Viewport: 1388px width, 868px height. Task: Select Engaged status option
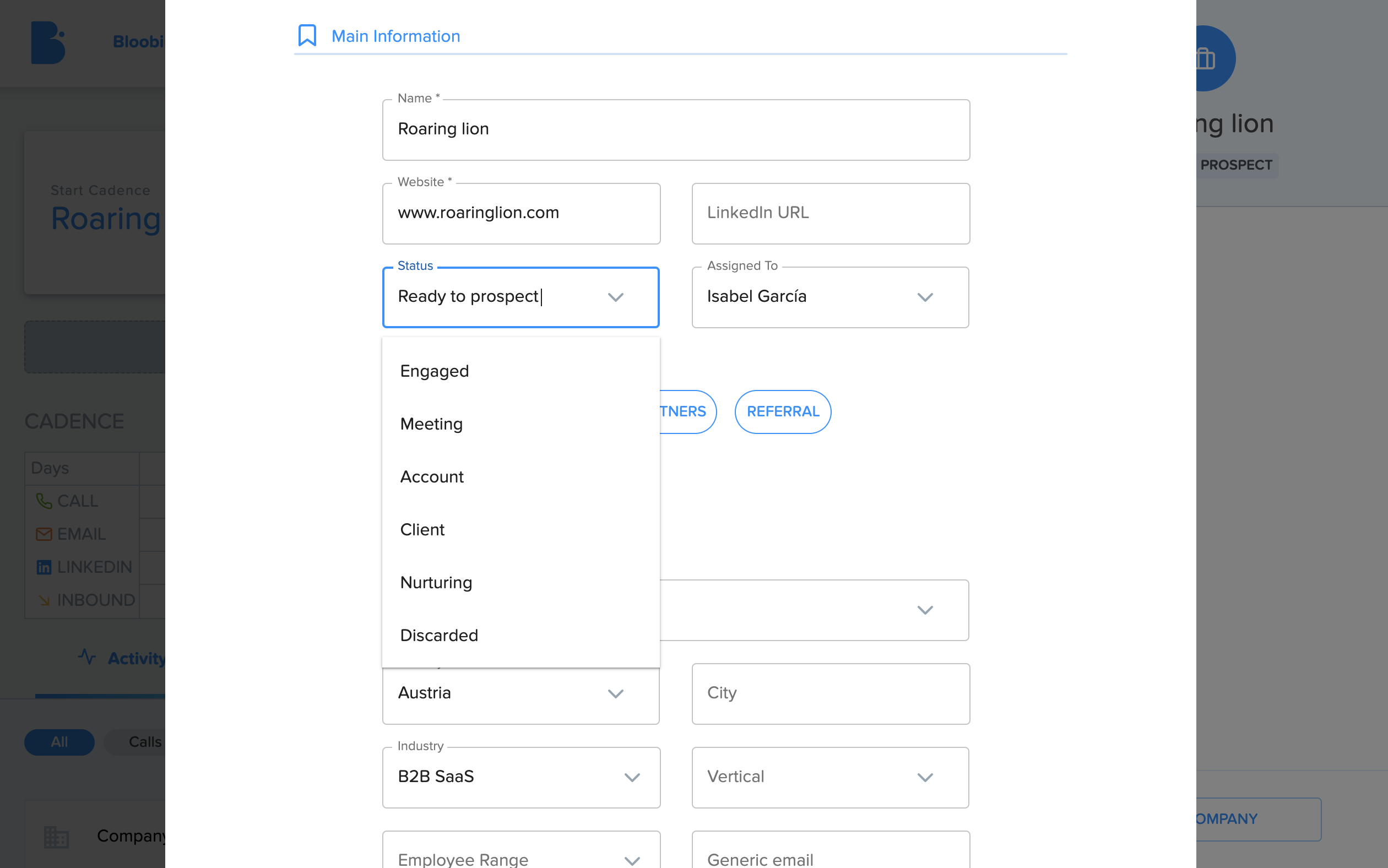[520, 371]
